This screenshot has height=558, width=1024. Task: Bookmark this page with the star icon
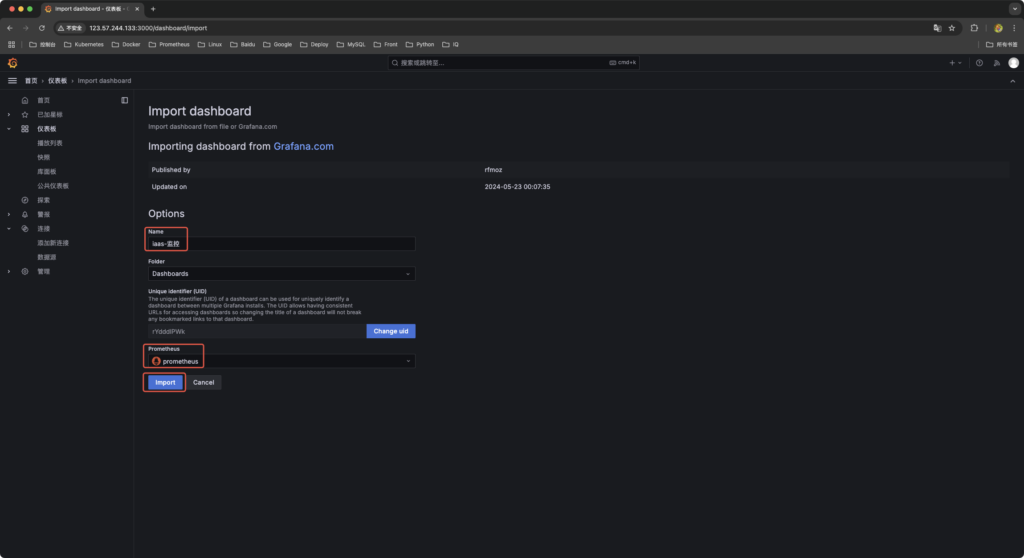[952, 28]
